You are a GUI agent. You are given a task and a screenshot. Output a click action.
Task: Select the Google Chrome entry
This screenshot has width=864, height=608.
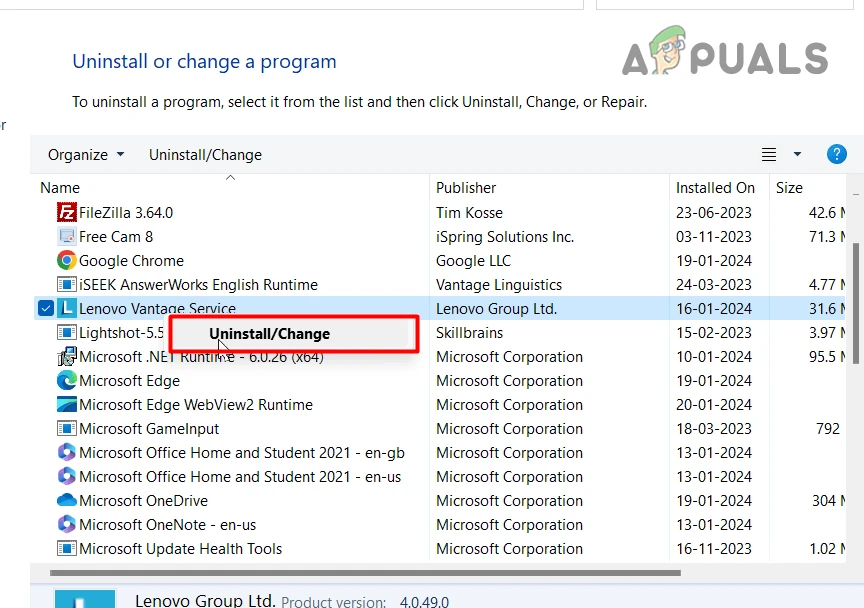tap(131, 261)
